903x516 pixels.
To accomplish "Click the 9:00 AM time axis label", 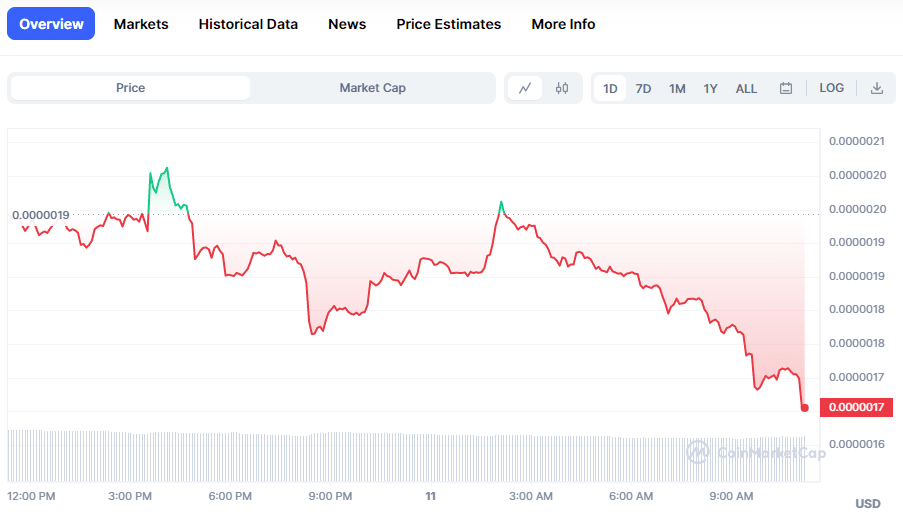I will tap(731, 496).
